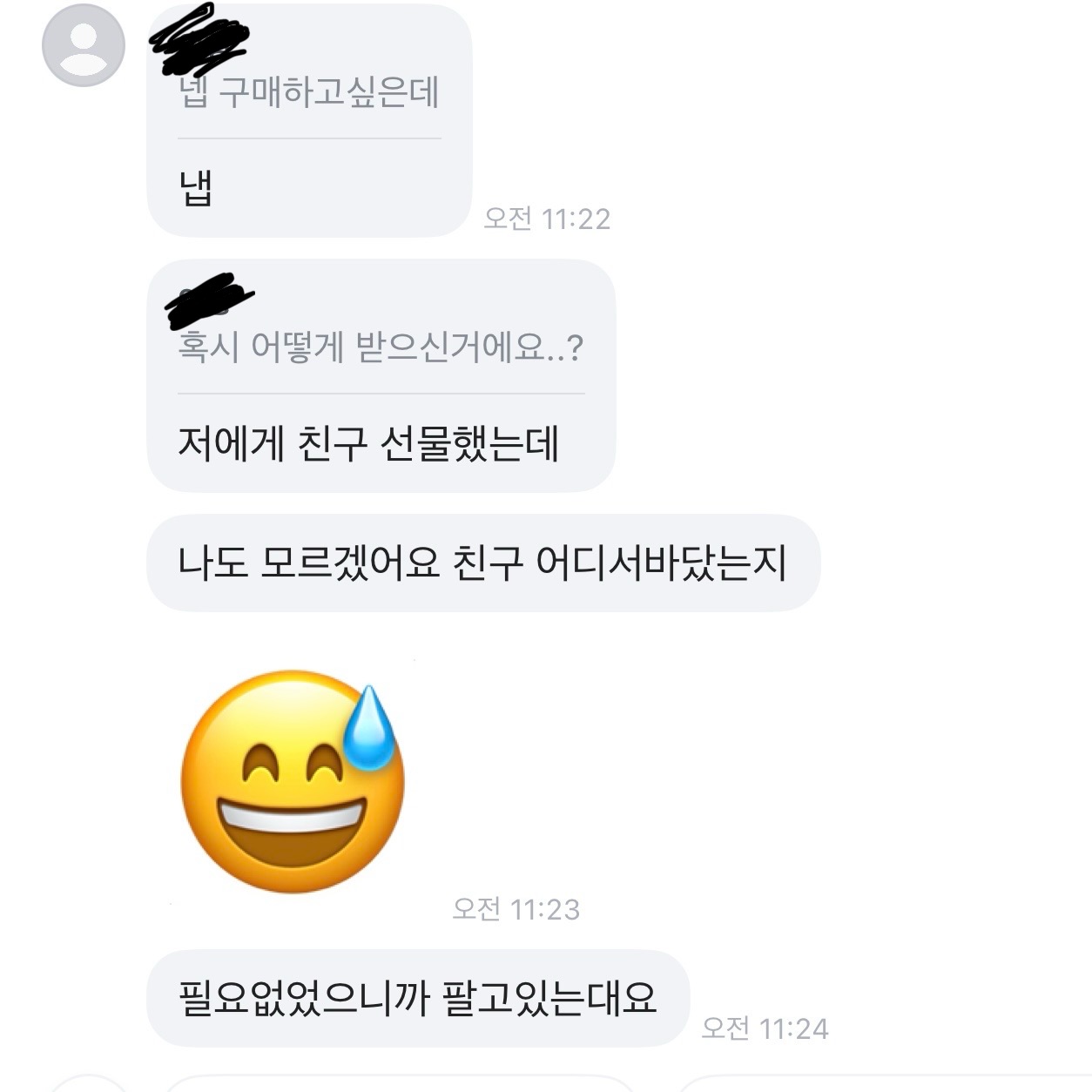1092x1092 pixels.
Task: Select the reply '저에게 친구 선물했는데'
Action: click(367, 443)
